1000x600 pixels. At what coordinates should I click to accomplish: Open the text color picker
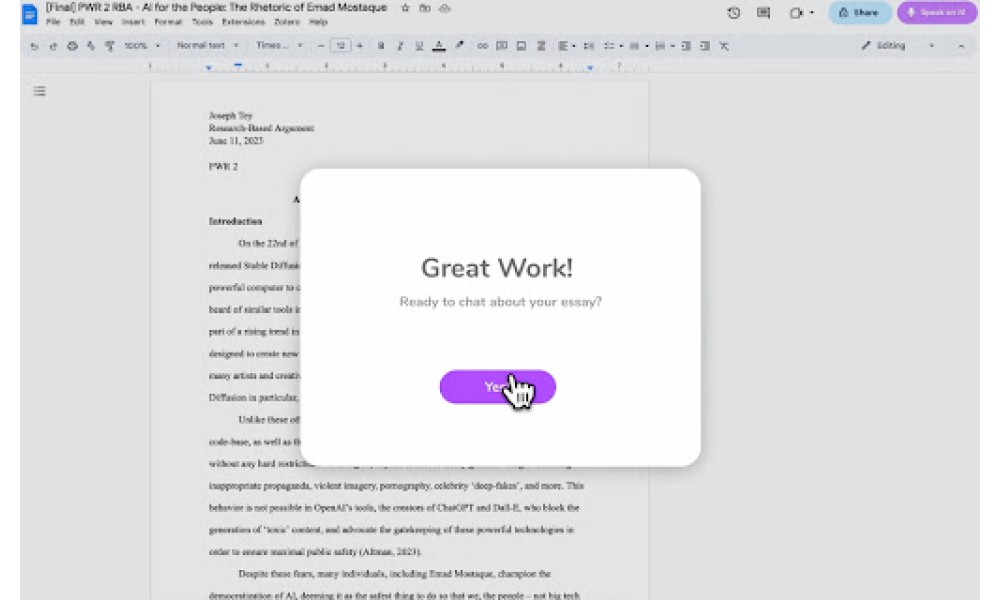(x=439, y=46)
